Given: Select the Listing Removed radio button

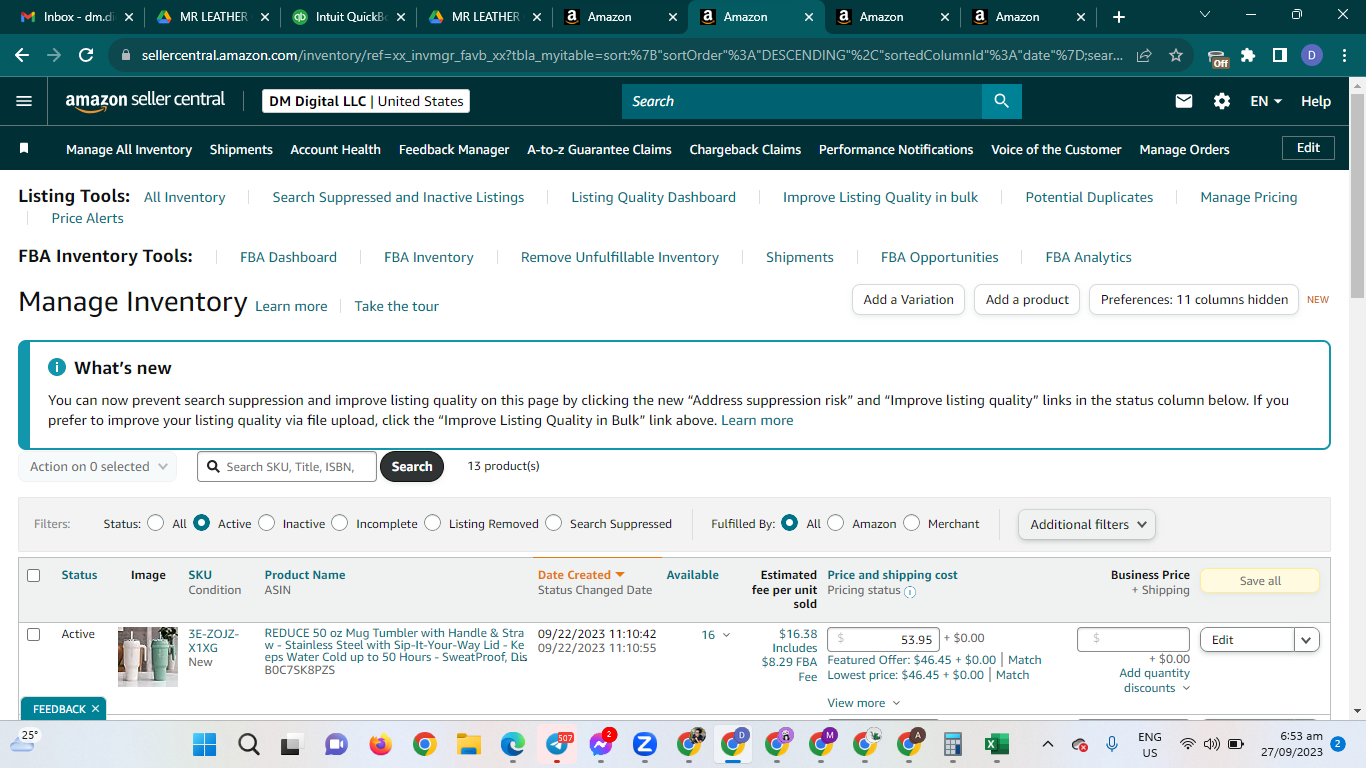Looking at the screenshot, I should [432, 522].
